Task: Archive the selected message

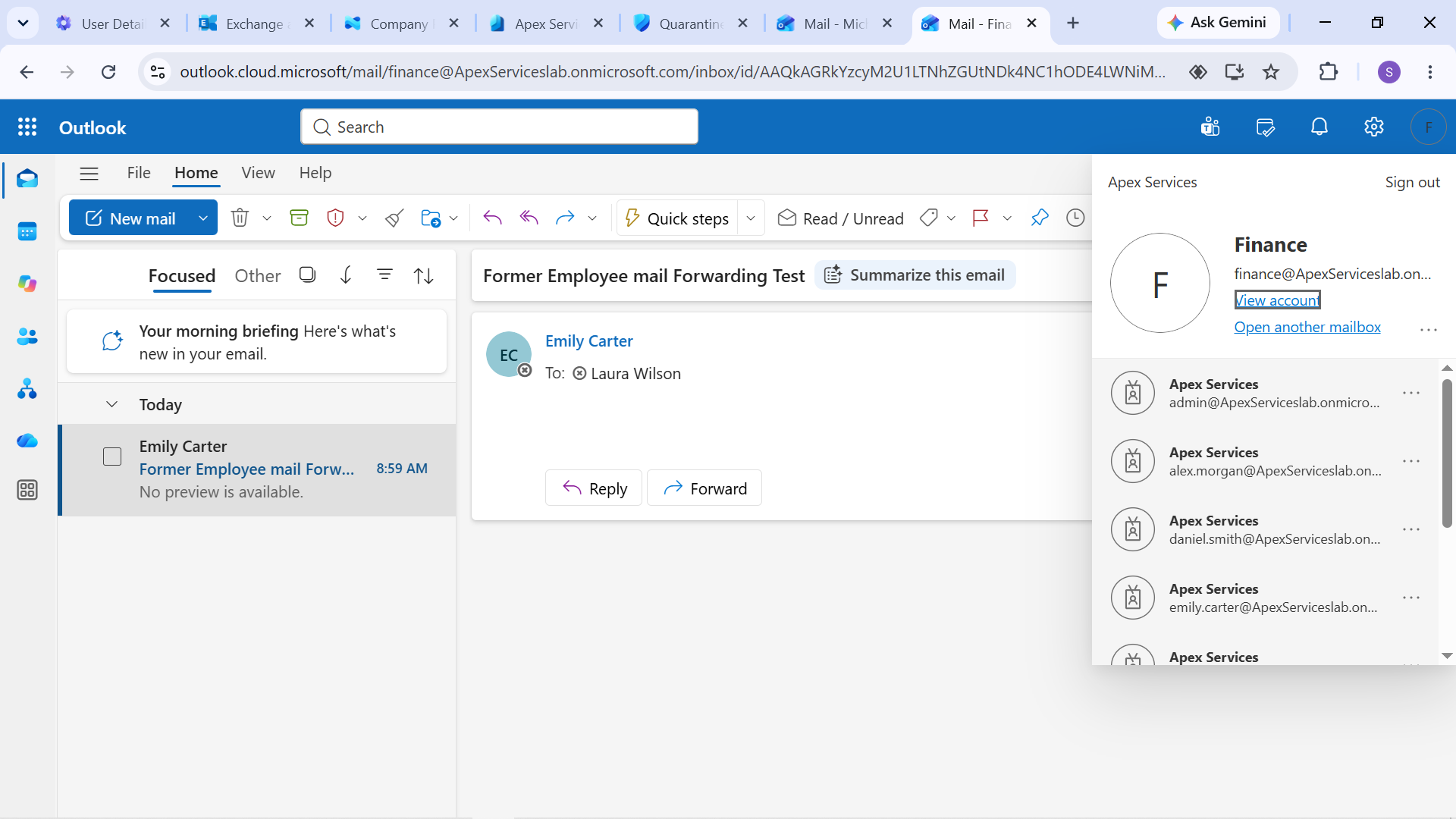Action: pos(299,218)
